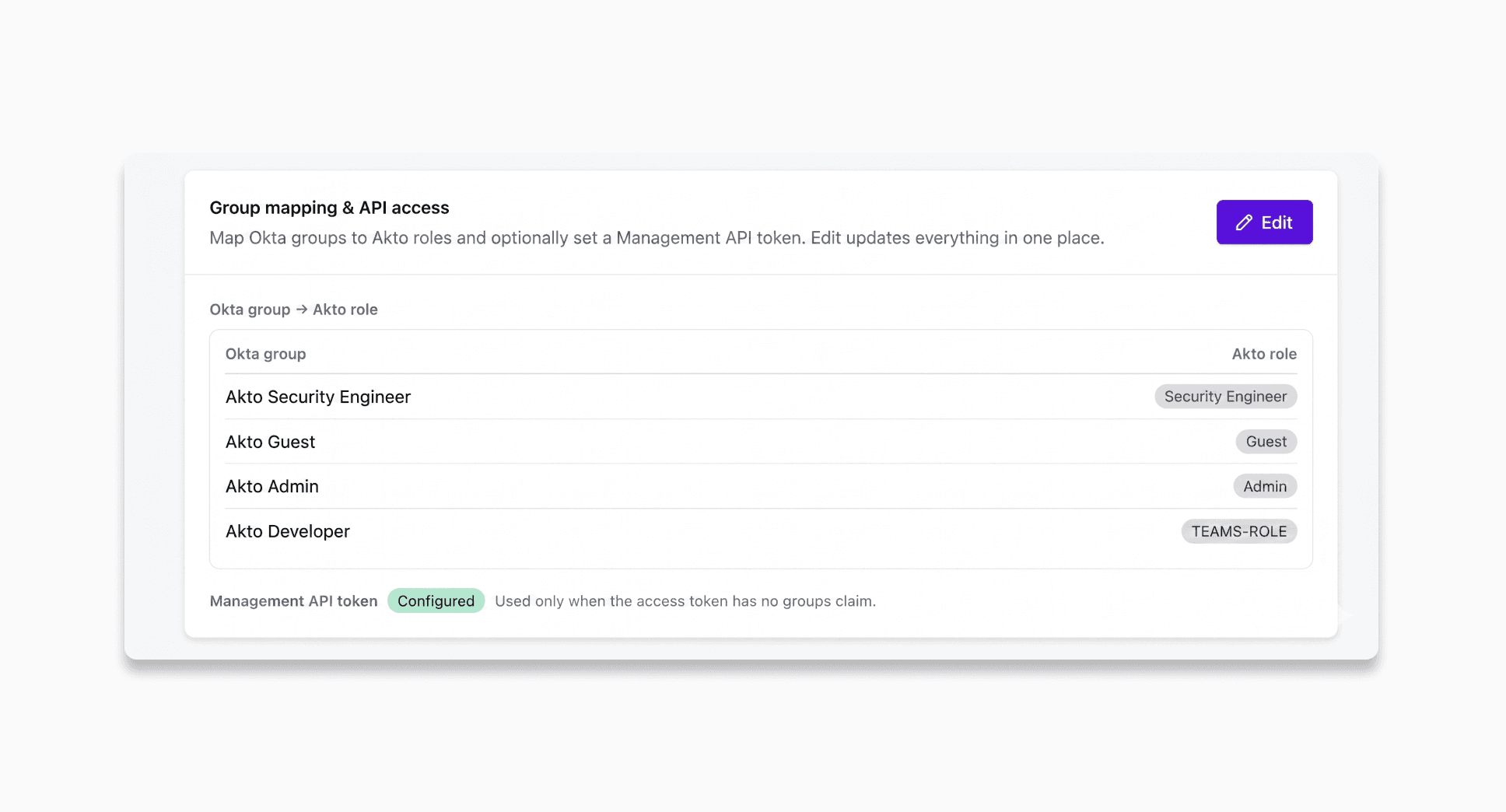The image size is (1506, 812).
Task: Click the Configured status badge
Action: (x=436, y=600)
